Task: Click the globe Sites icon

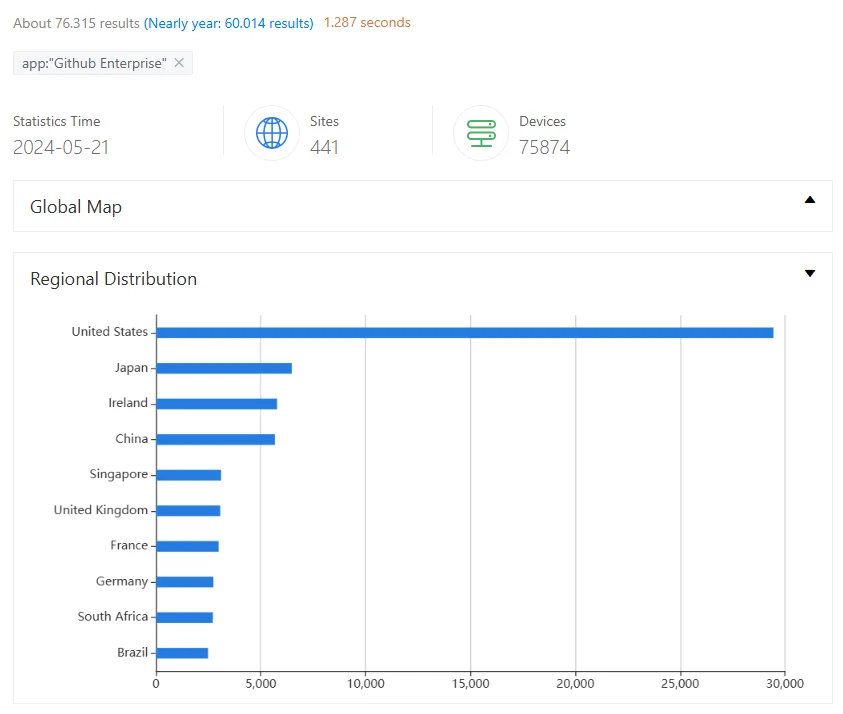Action: (x=272, y=133)
